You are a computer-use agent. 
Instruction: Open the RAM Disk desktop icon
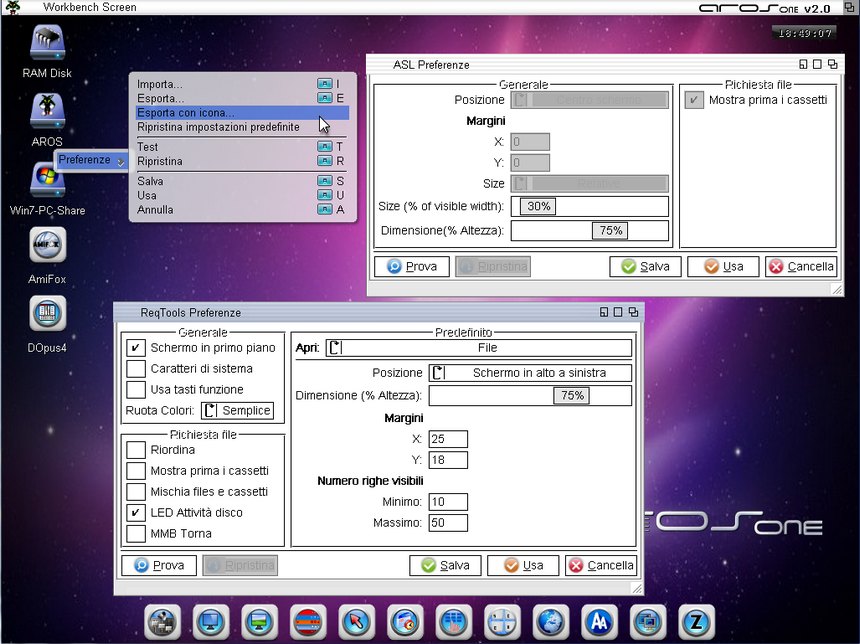(x=47, y=45)
